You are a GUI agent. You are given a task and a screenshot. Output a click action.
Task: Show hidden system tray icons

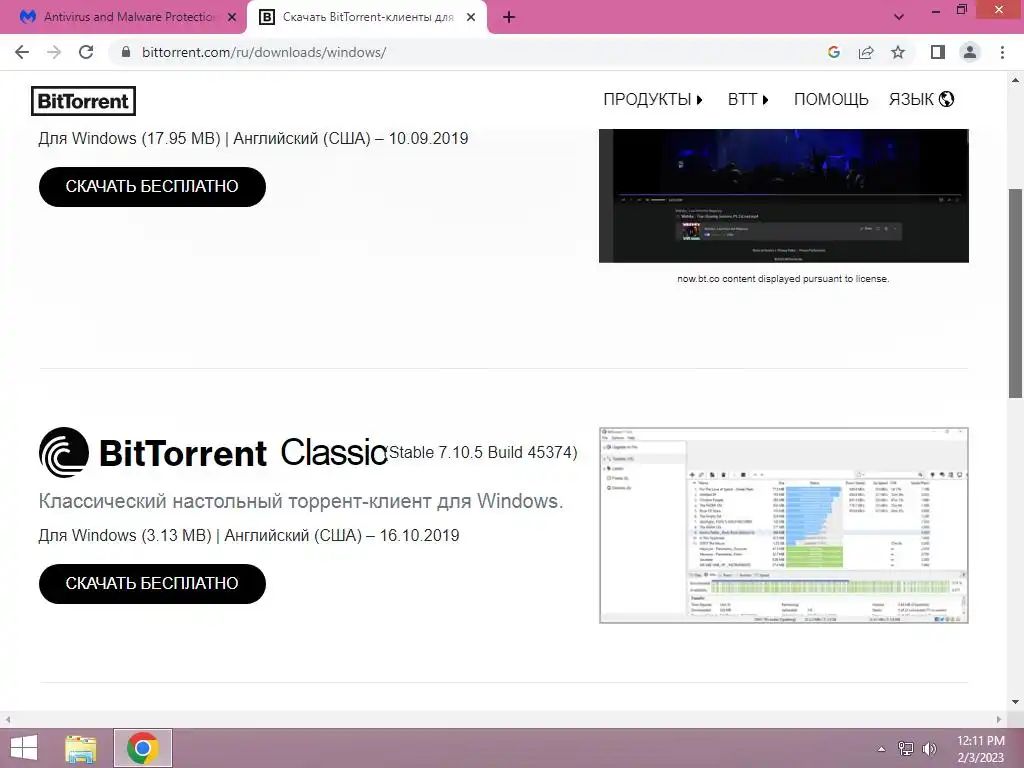pos(882,749)
